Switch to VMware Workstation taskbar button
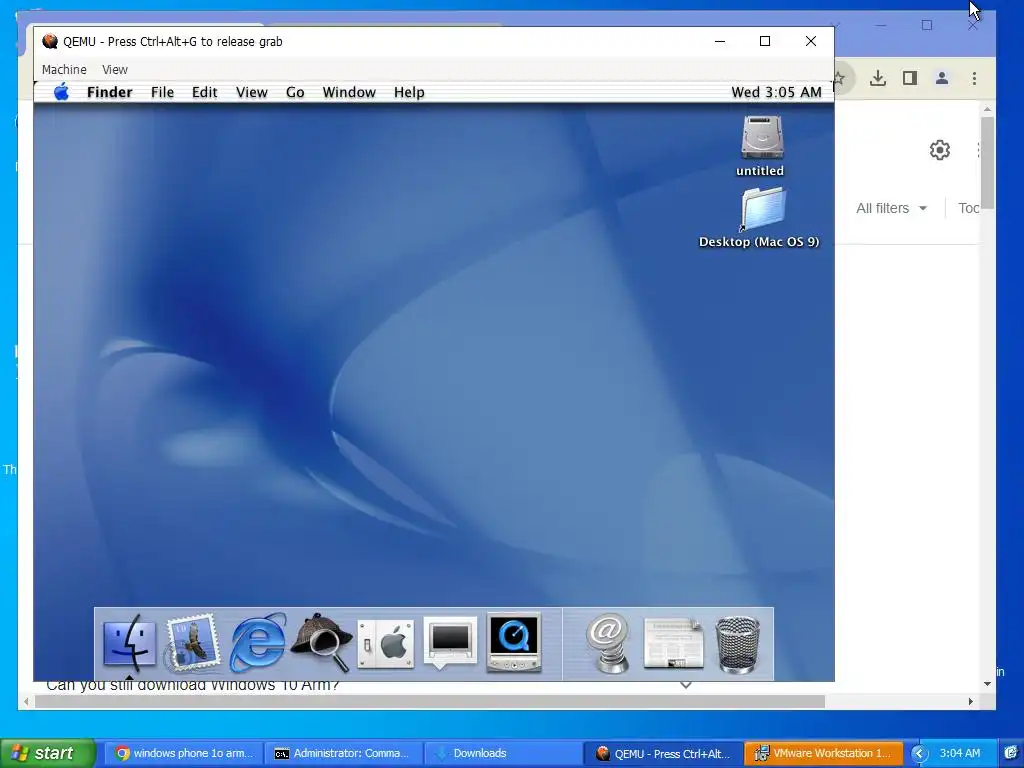Screen dimensions: 1024x768 (x=823, y=754)
